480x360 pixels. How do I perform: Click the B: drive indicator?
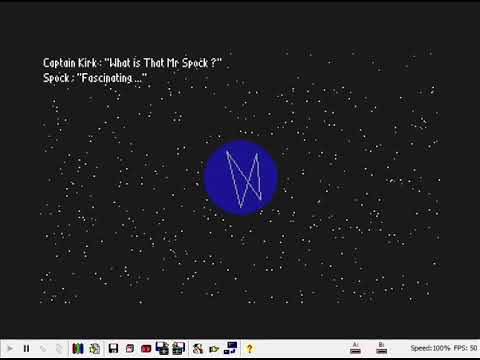pos(381,348)
